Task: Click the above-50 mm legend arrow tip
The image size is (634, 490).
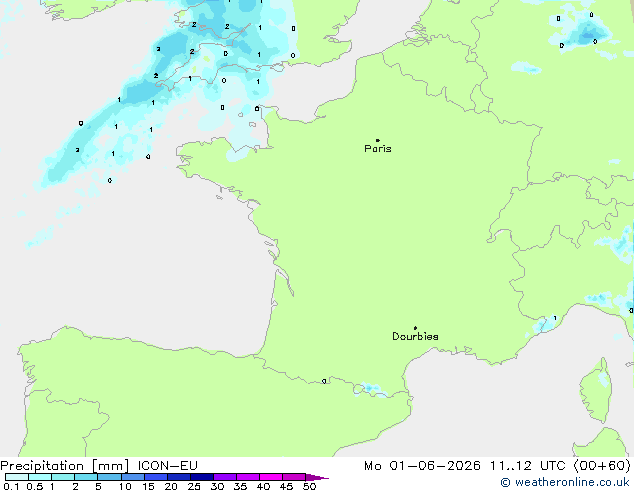Action: click(x=317, y=477)
